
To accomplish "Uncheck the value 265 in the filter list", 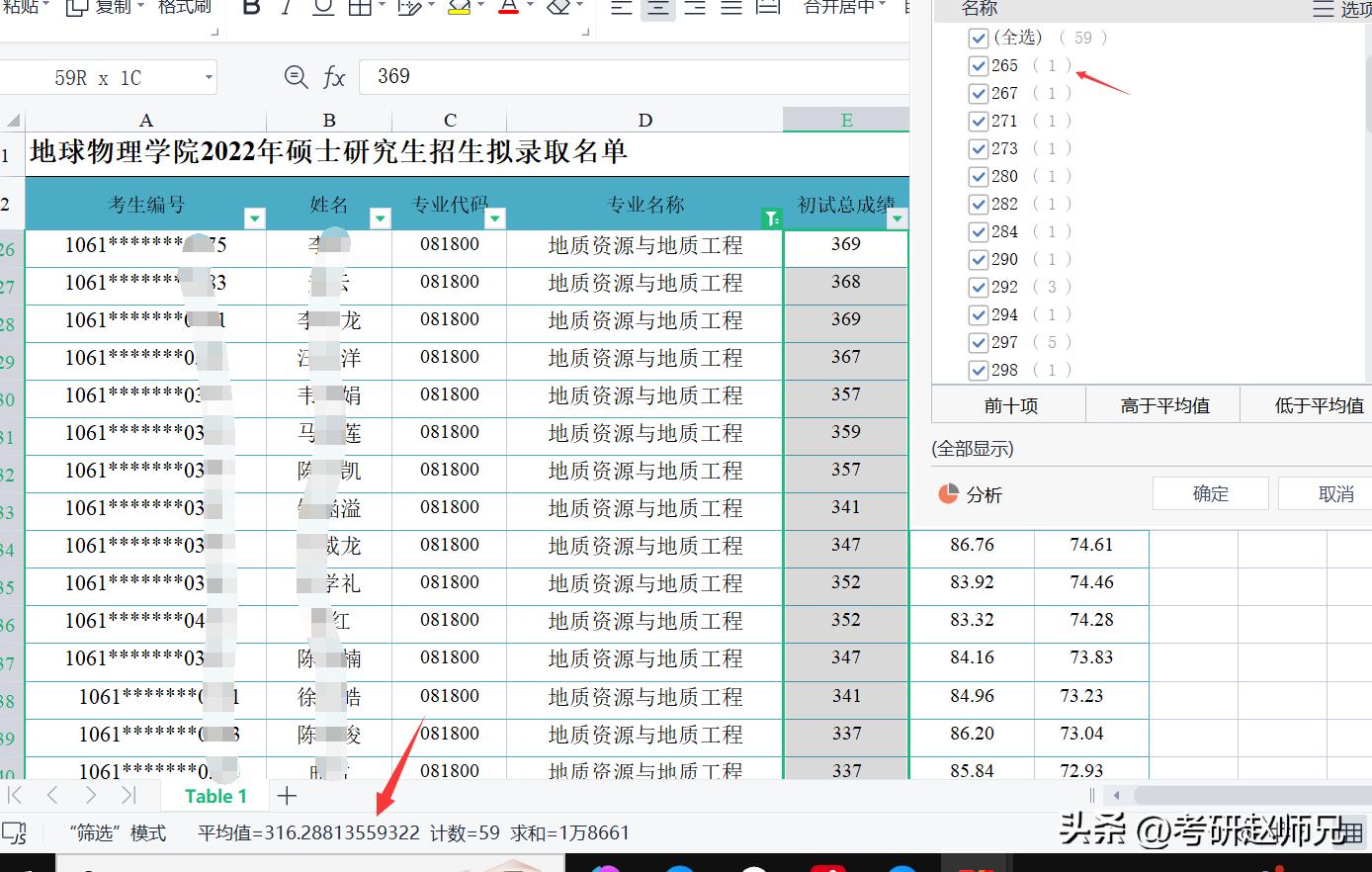I will point(978,65).
